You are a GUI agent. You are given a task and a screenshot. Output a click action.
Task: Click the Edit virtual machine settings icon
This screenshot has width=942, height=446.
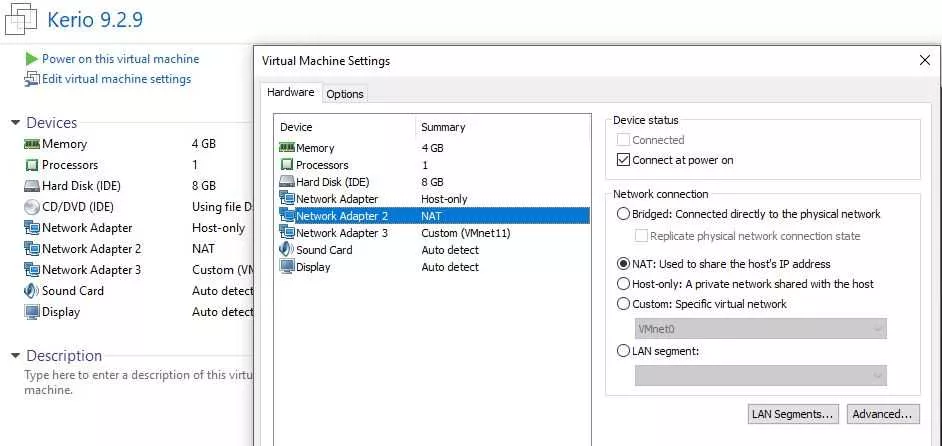(31, 79)
